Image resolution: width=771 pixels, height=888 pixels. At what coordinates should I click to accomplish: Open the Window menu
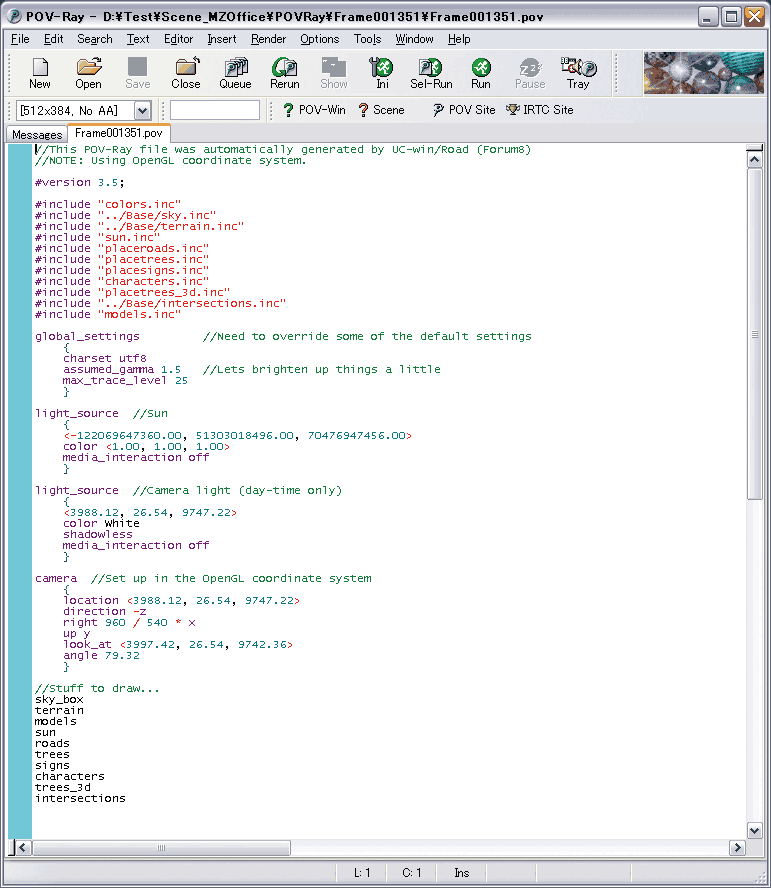click(x=414, y=39)
